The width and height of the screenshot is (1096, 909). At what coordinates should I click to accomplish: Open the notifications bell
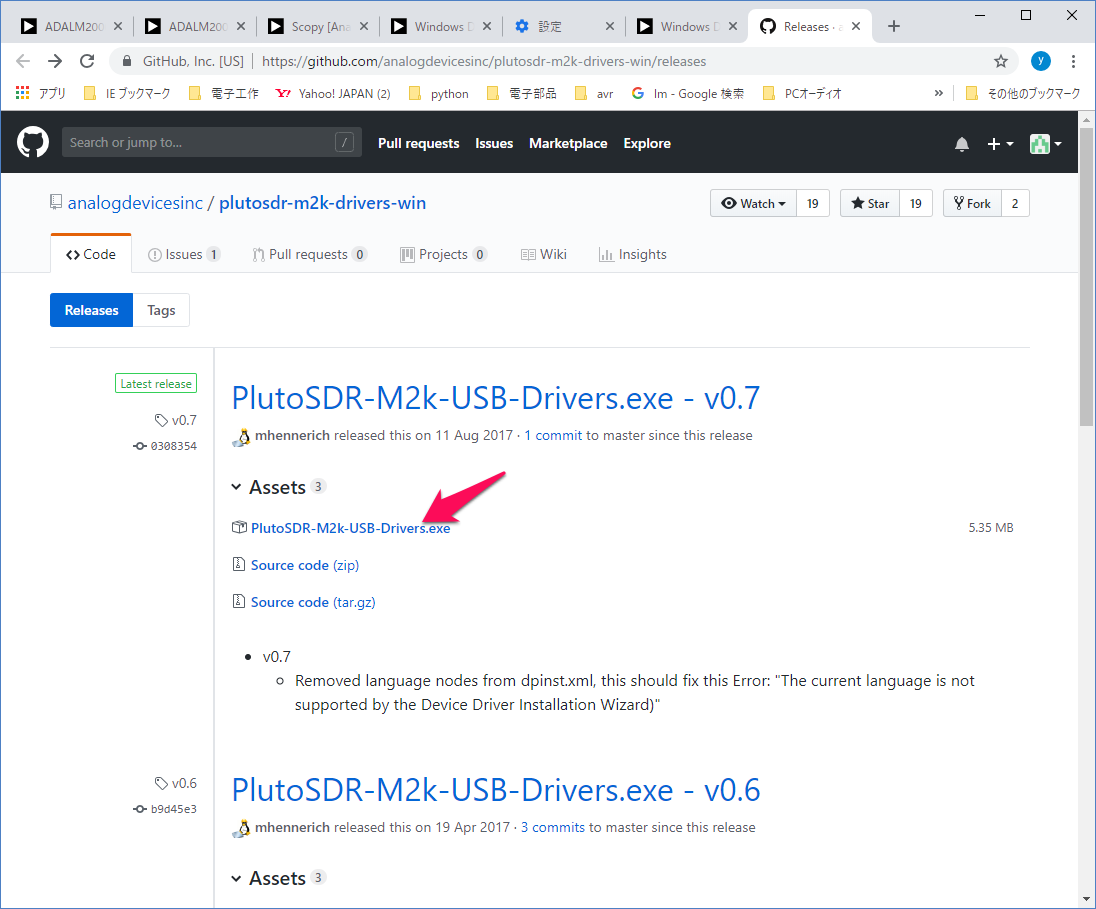tap(961, 144)
